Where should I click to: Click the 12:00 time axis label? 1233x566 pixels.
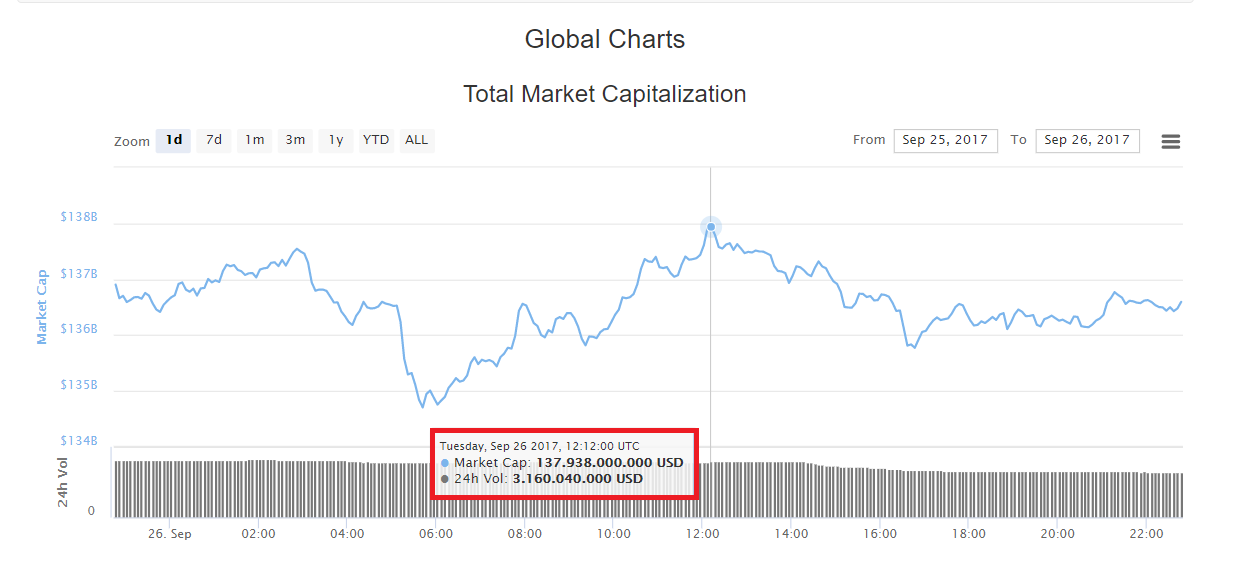(x=703, y=534)
